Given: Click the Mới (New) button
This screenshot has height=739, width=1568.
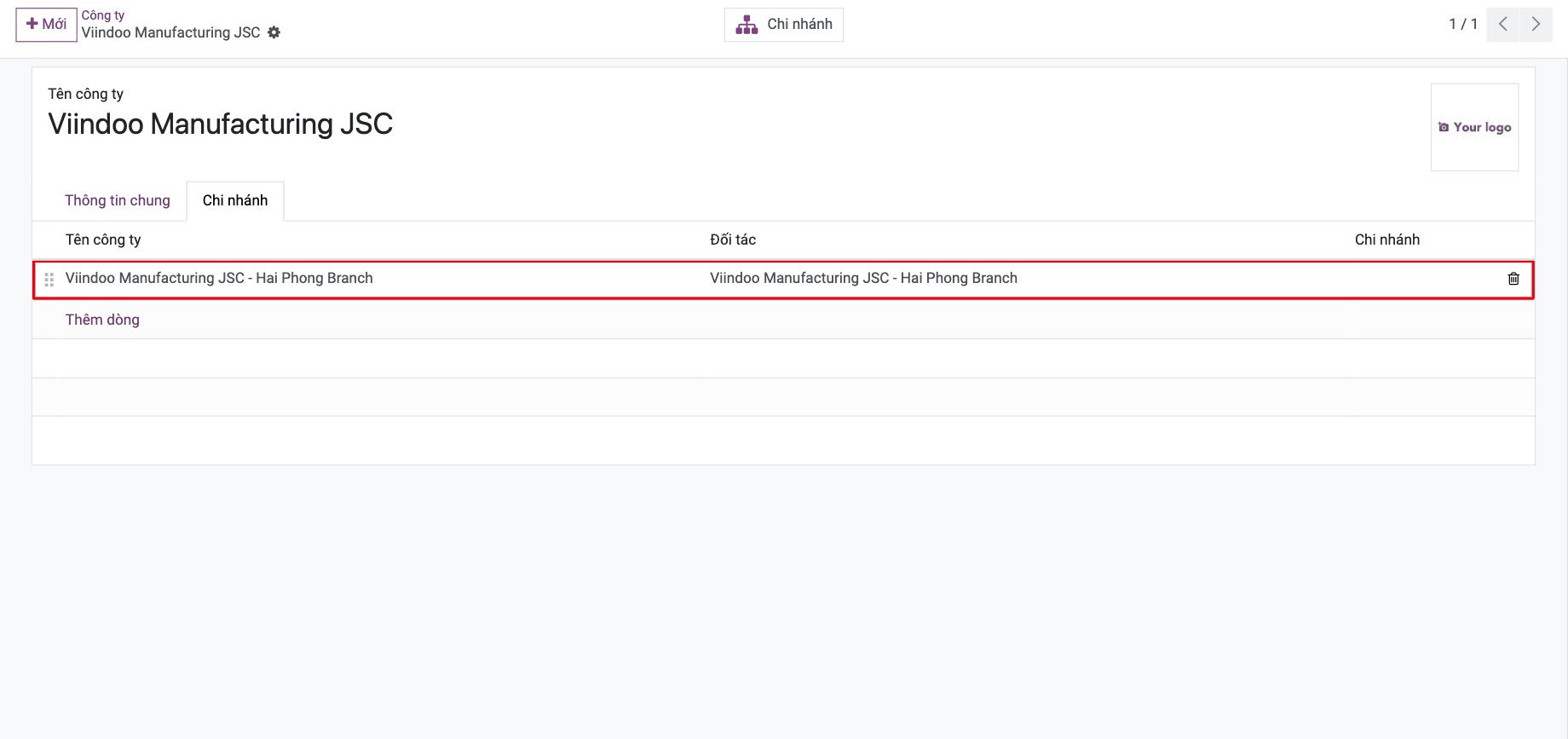Looking at the screenshot, I should [x=46, y=24].
